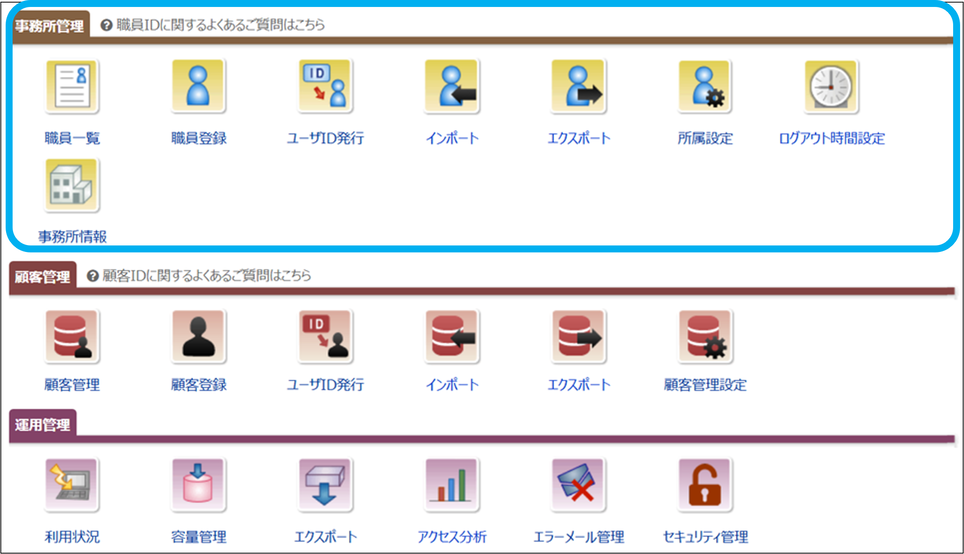
Task: Click the エラーメール管理 icon
Action: (x=578, y=485)
